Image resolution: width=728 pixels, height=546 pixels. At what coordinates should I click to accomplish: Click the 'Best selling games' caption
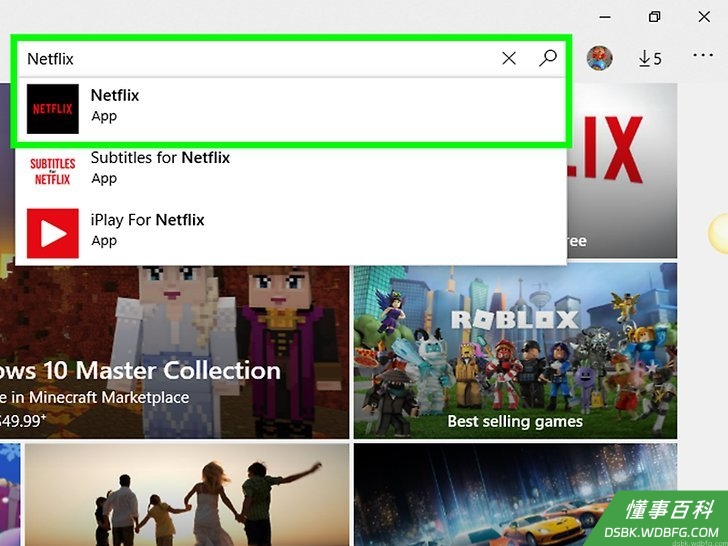pos(515,421)
